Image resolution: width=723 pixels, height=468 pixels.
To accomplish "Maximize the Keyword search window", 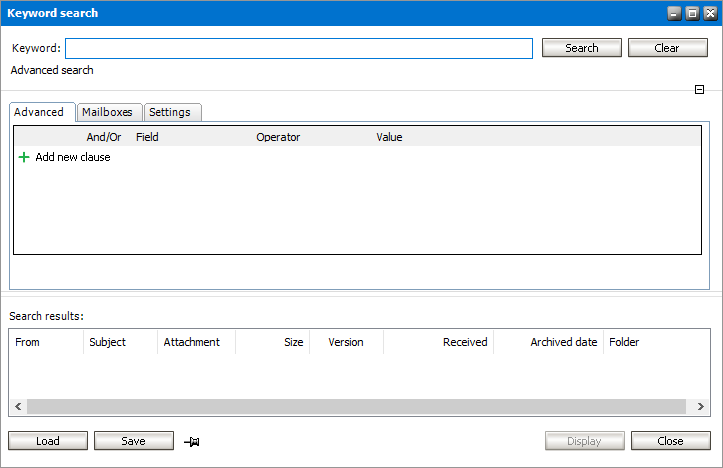I will (x=692, y=13).
